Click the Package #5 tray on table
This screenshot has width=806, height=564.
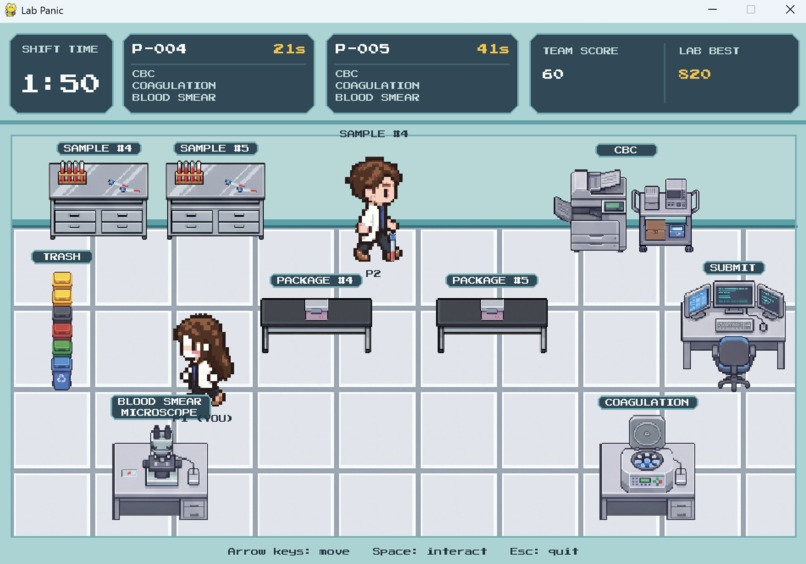click(x=492, y=310)
